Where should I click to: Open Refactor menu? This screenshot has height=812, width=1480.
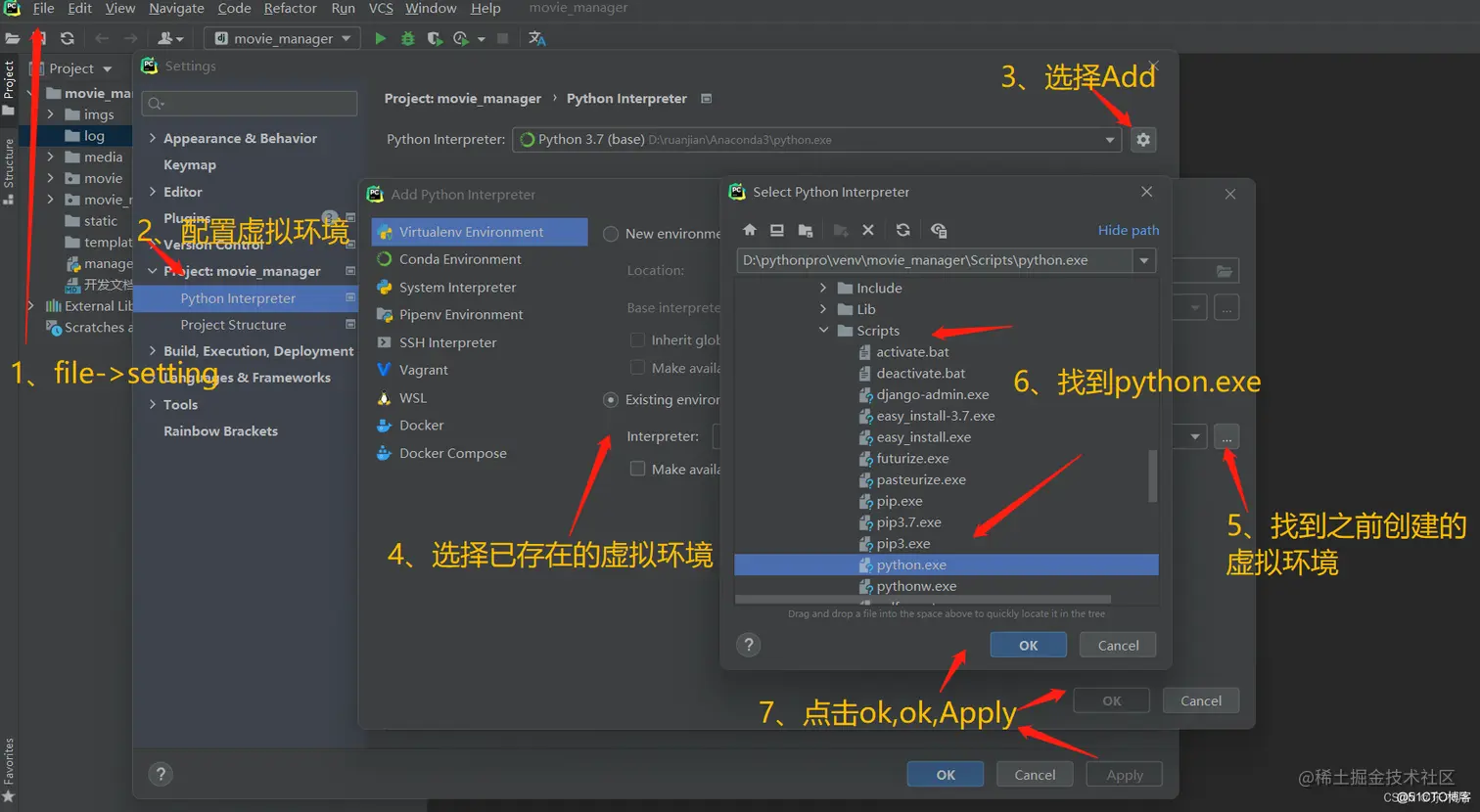point(290,8)
